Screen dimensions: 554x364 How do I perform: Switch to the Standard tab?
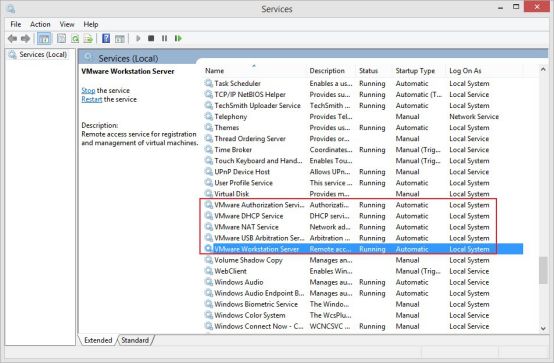click(135, 340)
